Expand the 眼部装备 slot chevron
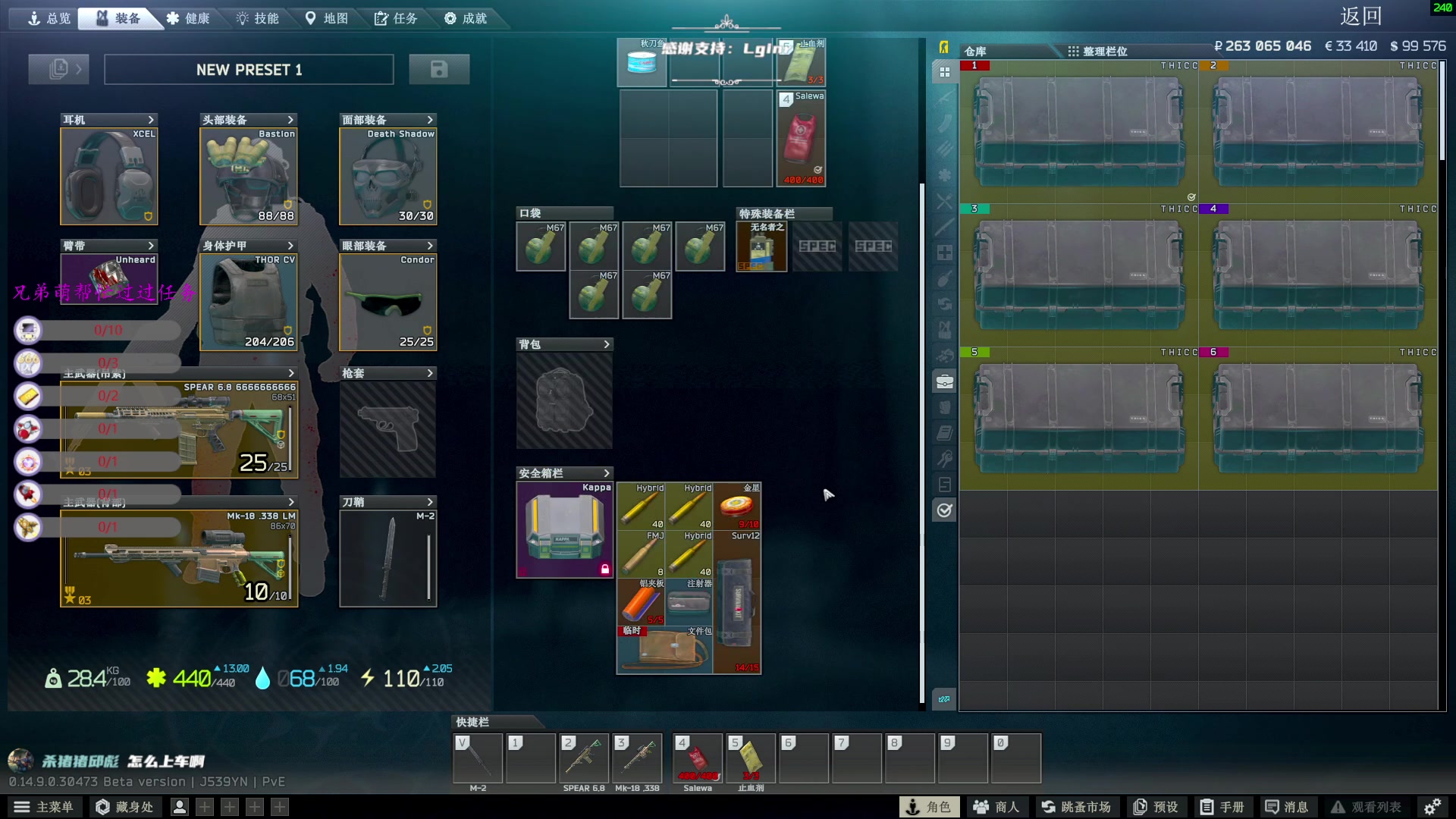Viewport: 1456px width, 819px height. pyautogui.click(x=430, y=246)
